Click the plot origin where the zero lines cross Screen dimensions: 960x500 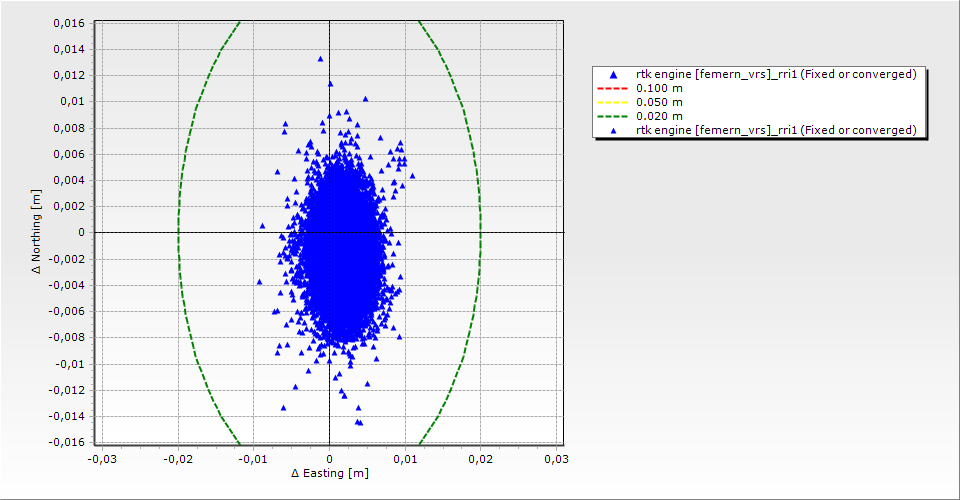click(x=329, y=232)
